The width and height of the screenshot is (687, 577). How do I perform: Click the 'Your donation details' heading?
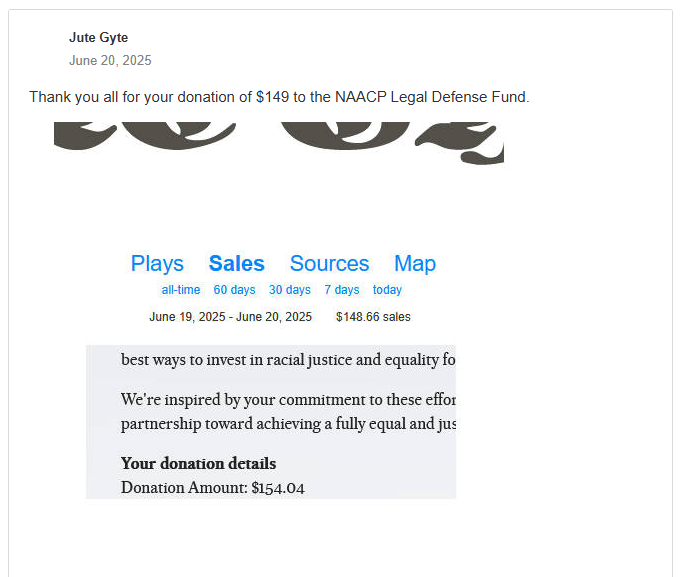tap(198, 464)
